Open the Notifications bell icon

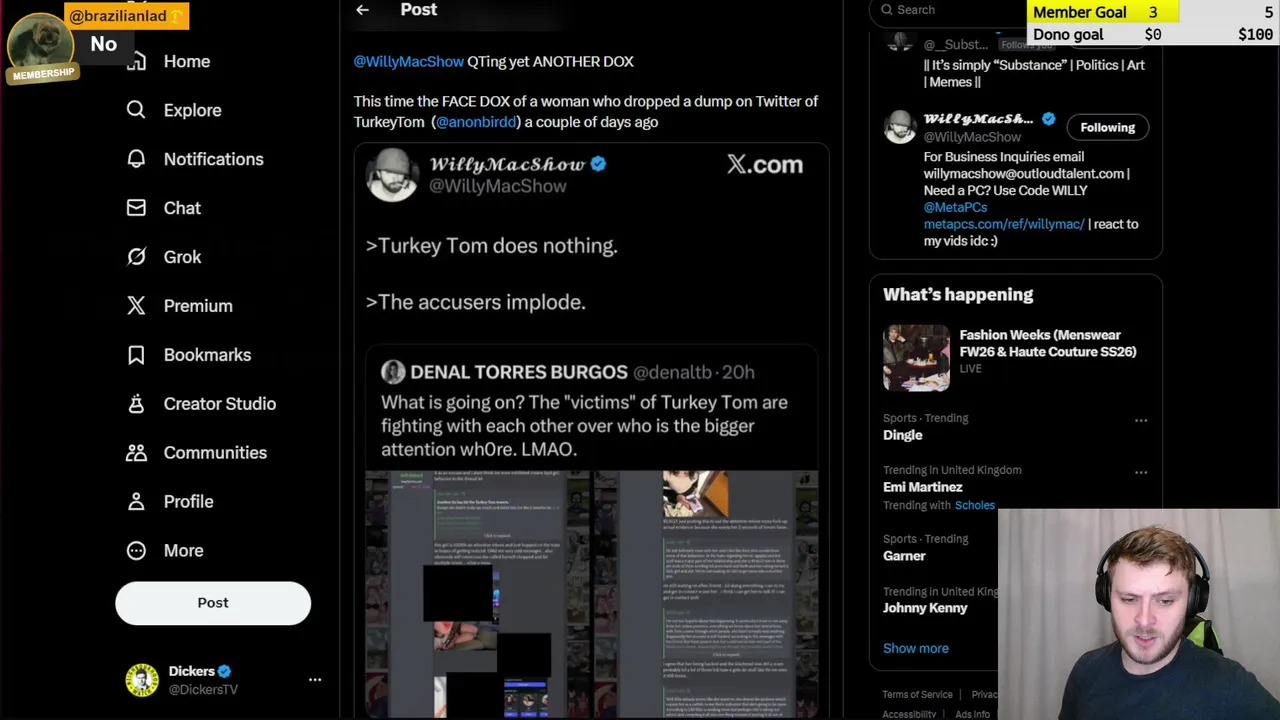click(136, 159)
